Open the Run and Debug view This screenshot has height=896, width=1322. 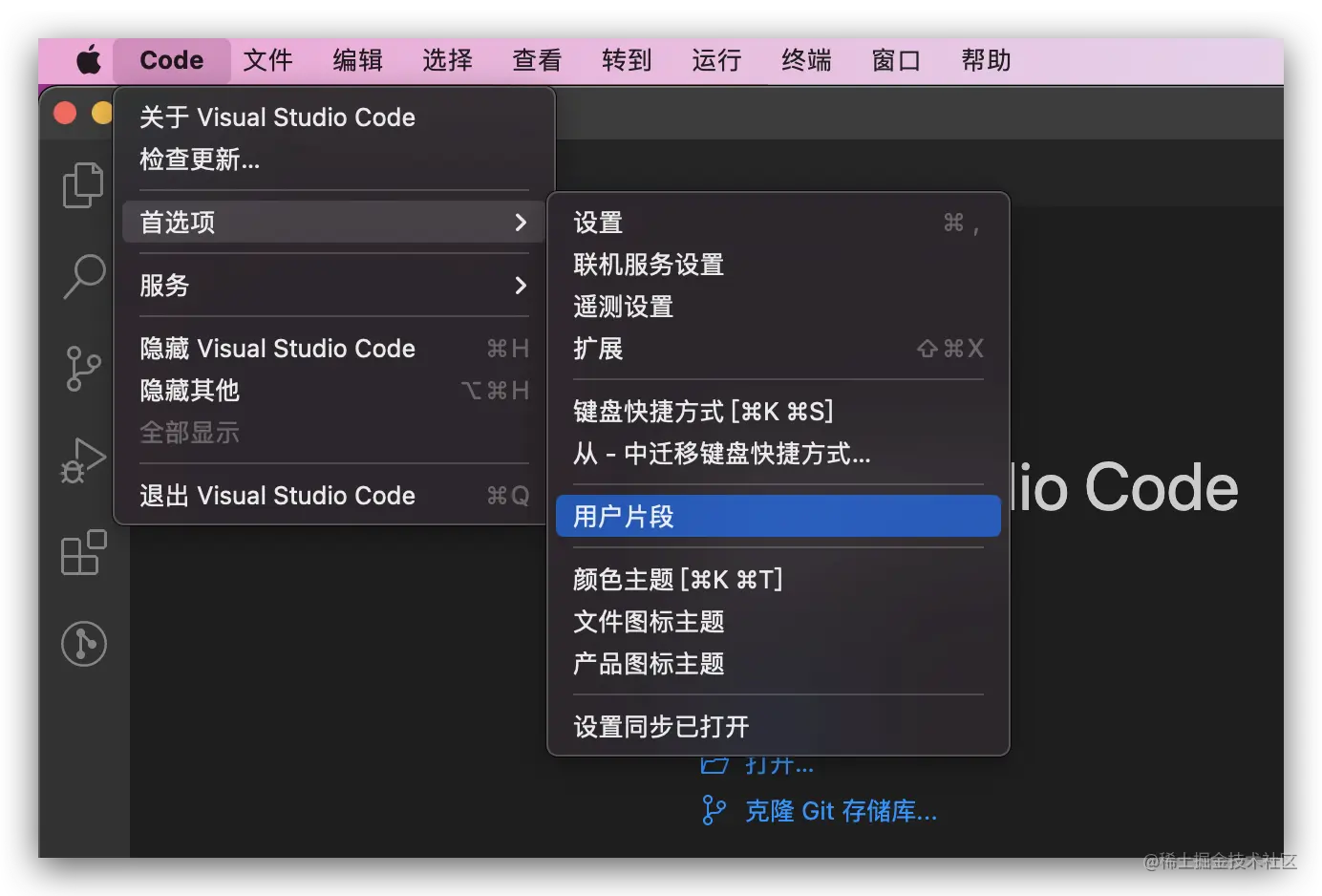tap(83, 460)
